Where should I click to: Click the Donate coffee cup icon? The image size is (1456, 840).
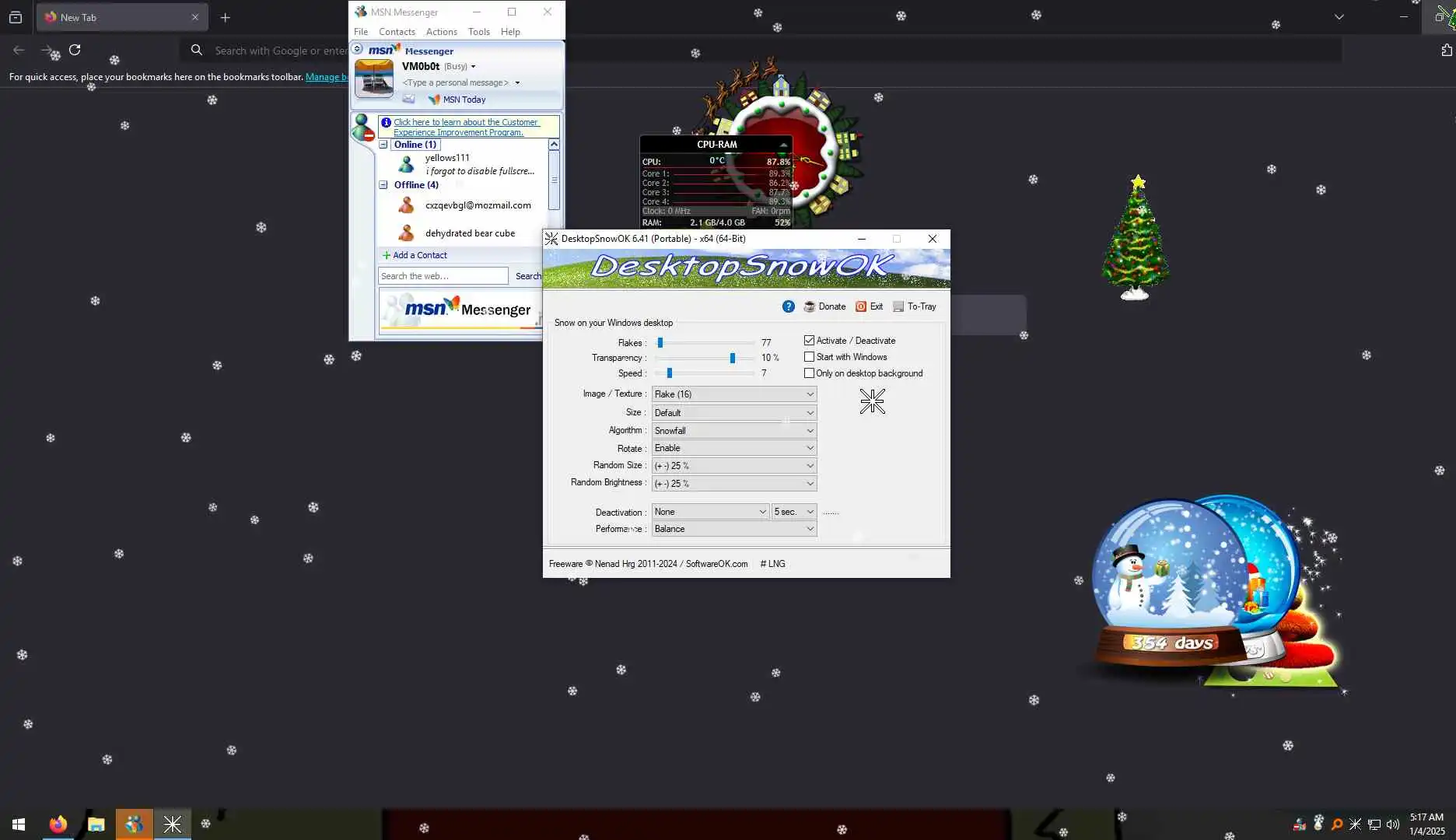point(809,306)
